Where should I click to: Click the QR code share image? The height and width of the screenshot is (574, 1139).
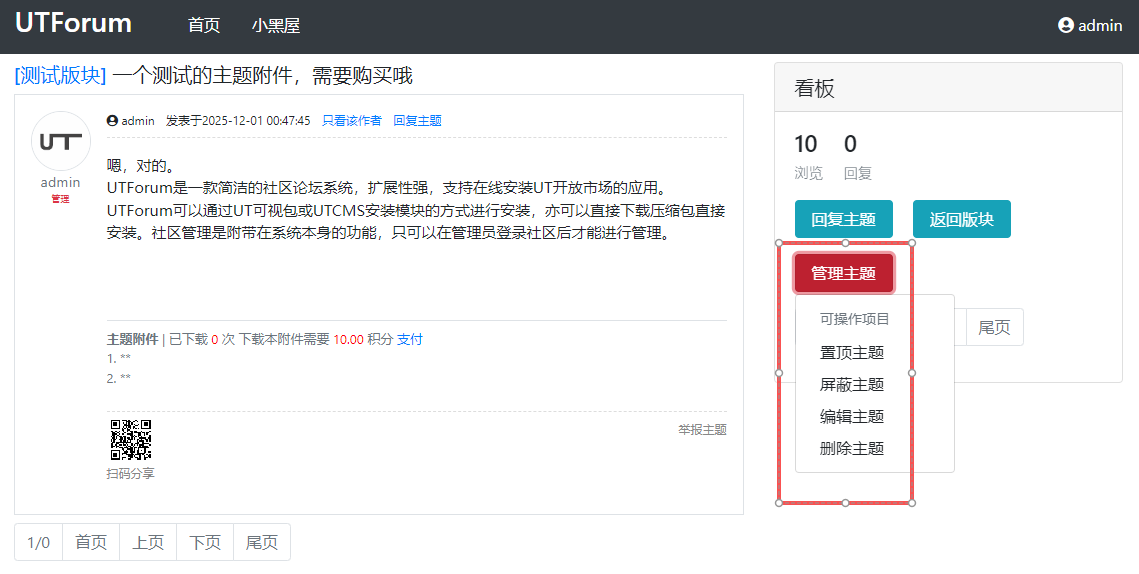130,439
